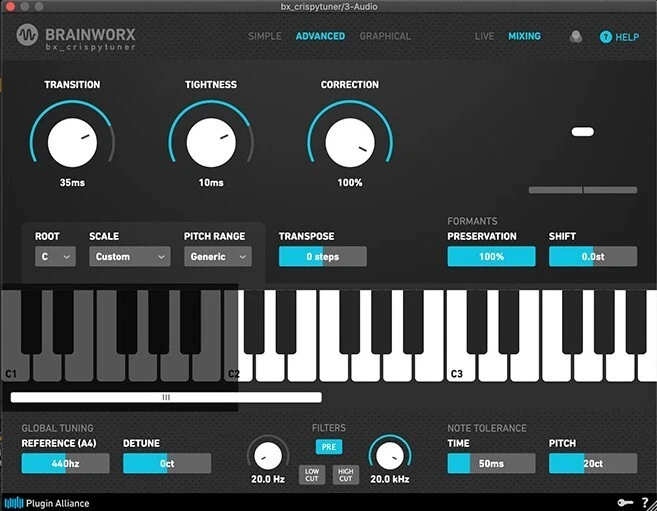Click the TRANSPOSE 0 steps slider

[x=323, y=256]
